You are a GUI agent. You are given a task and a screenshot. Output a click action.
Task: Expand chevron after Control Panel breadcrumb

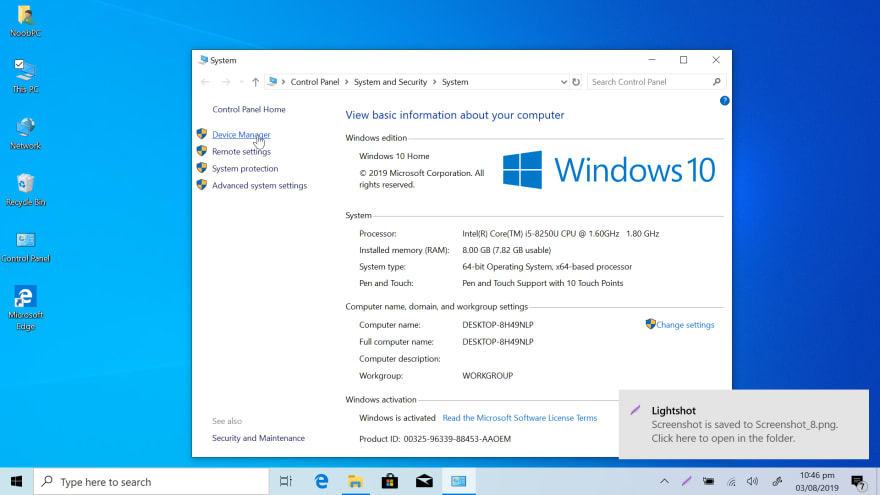click(347, 82)
